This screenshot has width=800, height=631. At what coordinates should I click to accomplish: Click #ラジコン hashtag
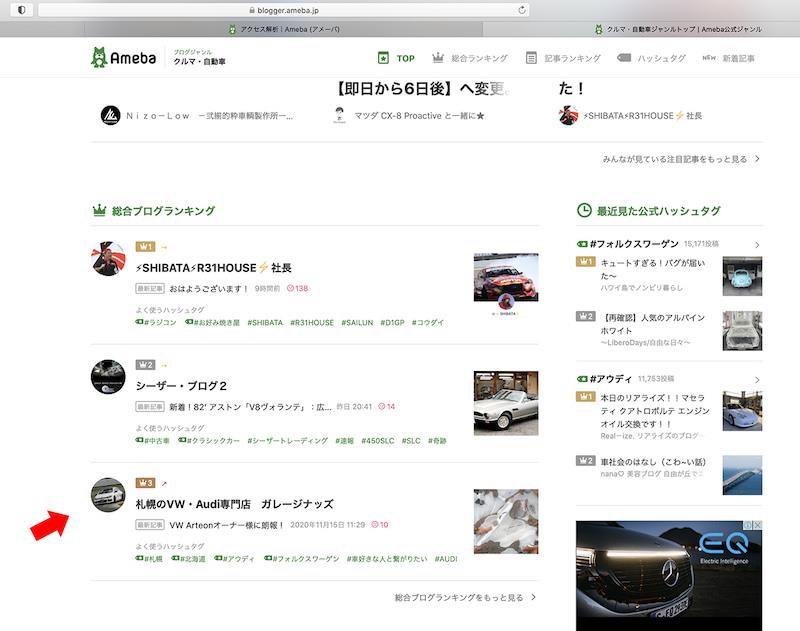point(156,322)
